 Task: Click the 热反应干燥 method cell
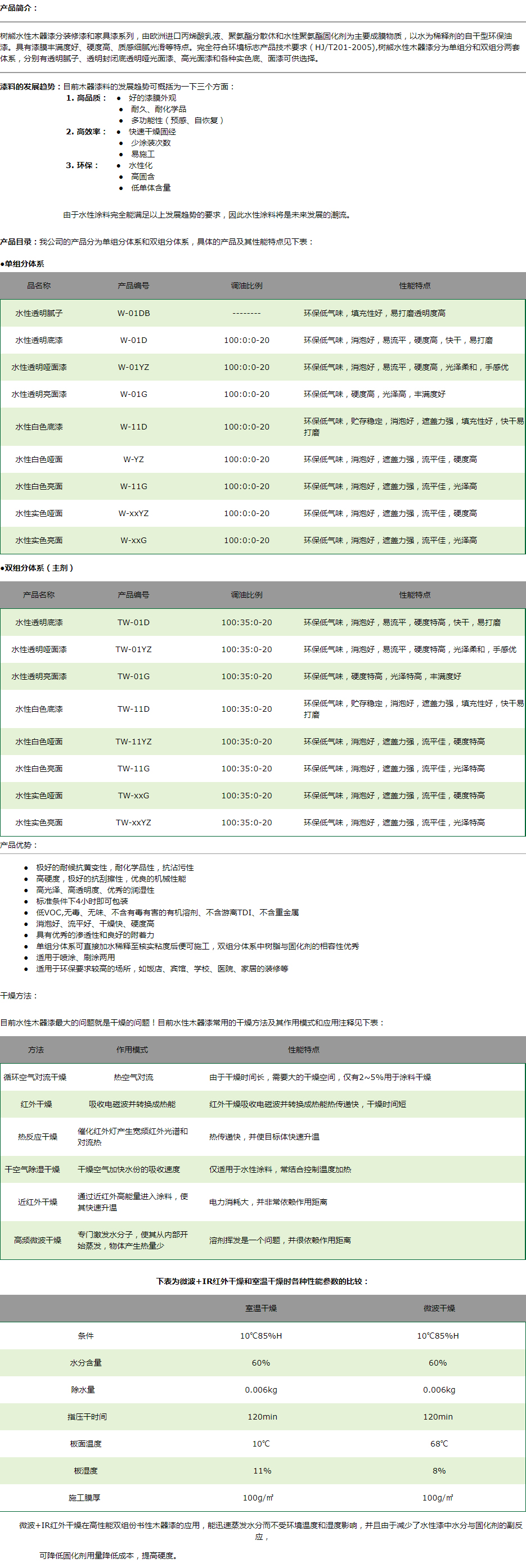coord(37,1138)
